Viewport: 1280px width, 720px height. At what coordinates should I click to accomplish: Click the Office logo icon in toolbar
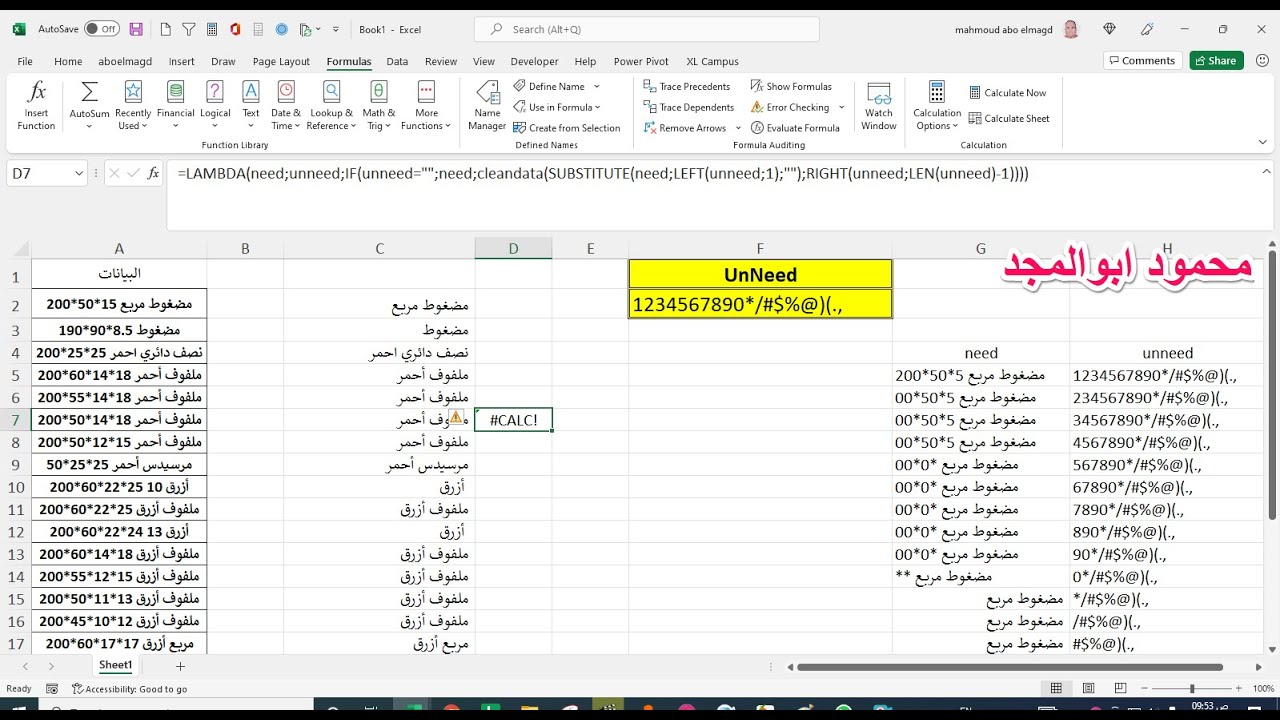pos(235,29)
